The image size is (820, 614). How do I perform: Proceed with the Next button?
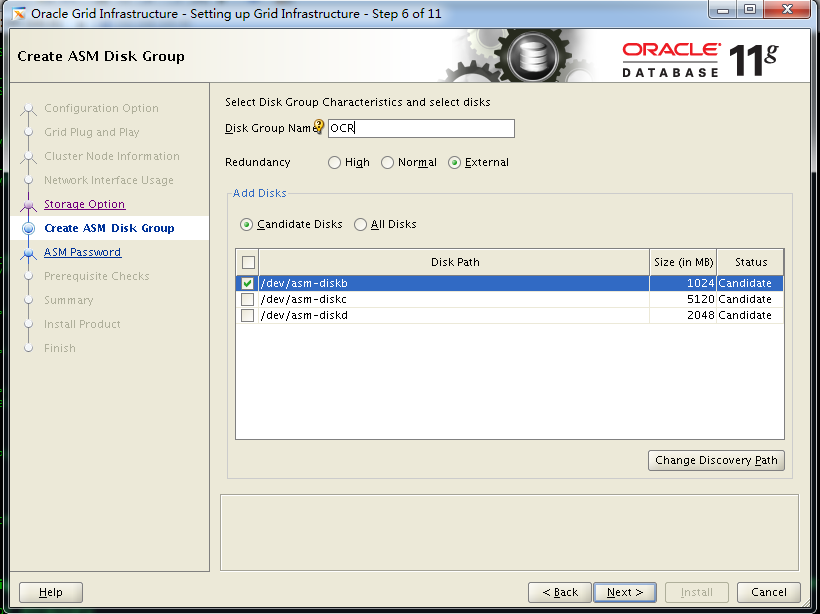pos(625,592)
